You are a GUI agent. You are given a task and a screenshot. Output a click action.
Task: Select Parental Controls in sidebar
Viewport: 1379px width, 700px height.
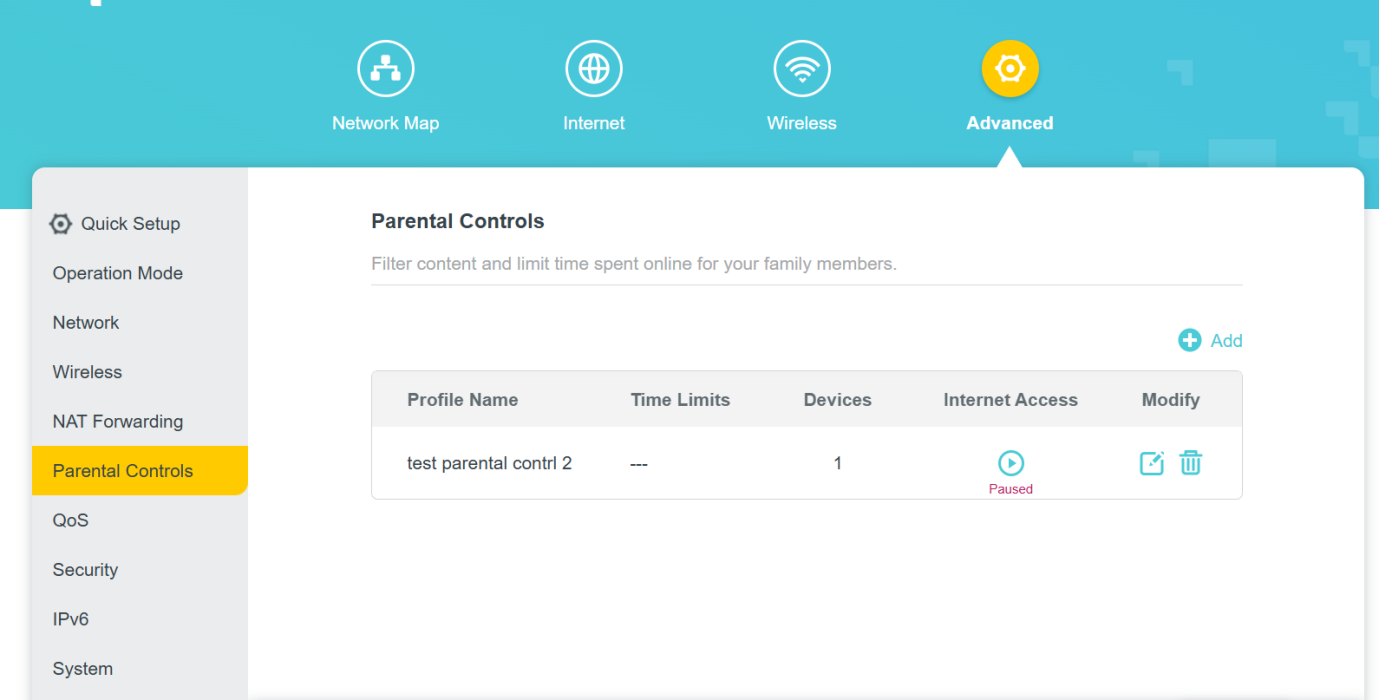[123, 471]
